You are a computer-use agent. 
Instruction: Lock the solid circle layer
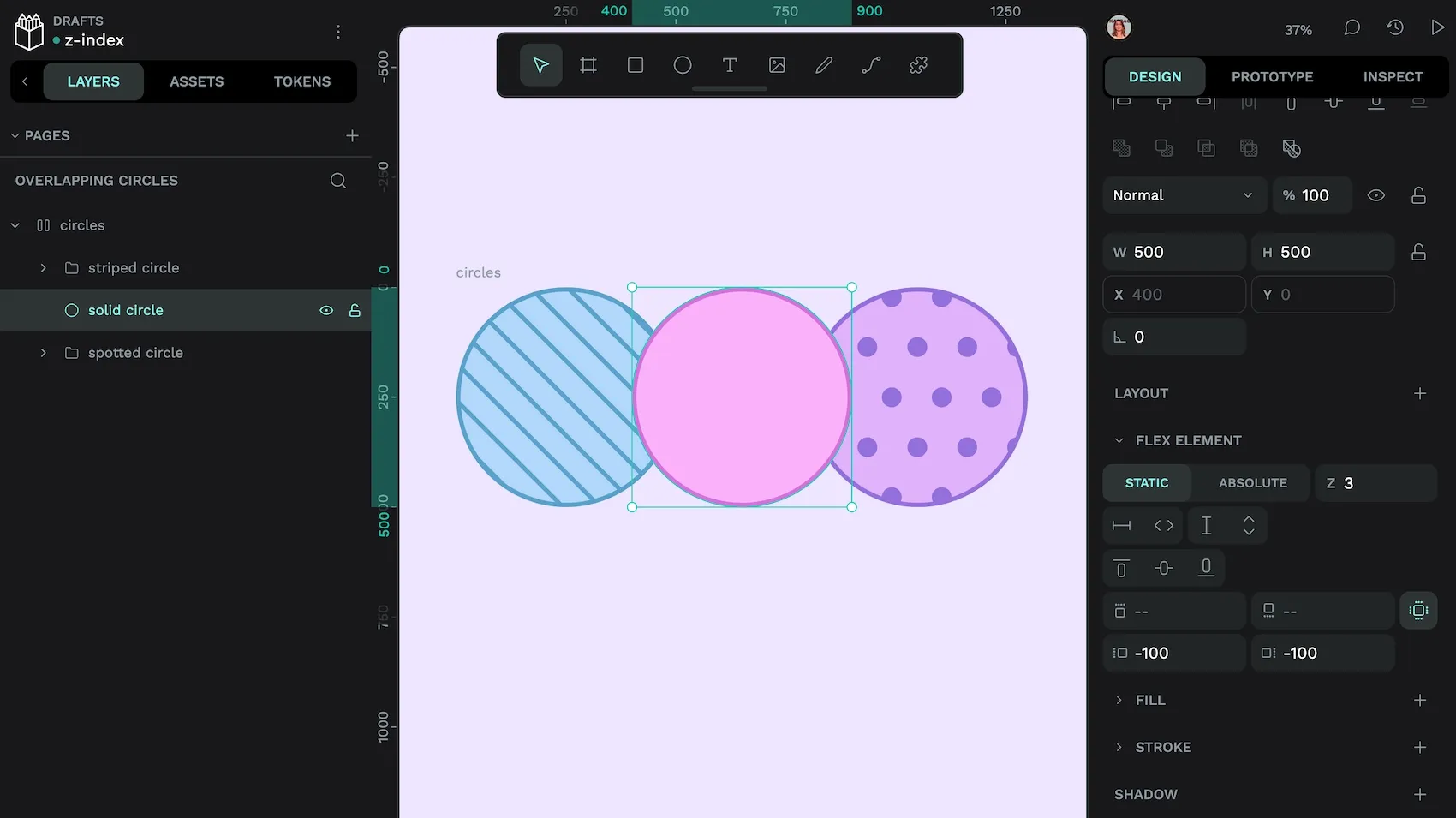(x=355, y=310)
